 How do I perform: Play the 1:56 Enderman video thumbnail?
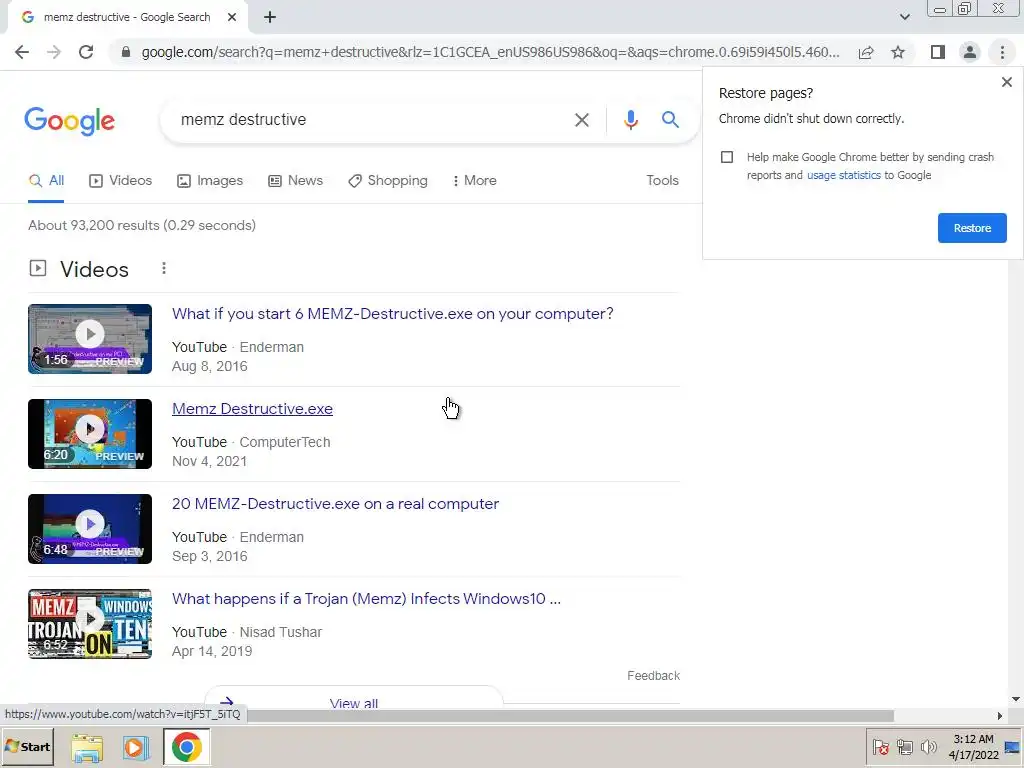[90, 339]
